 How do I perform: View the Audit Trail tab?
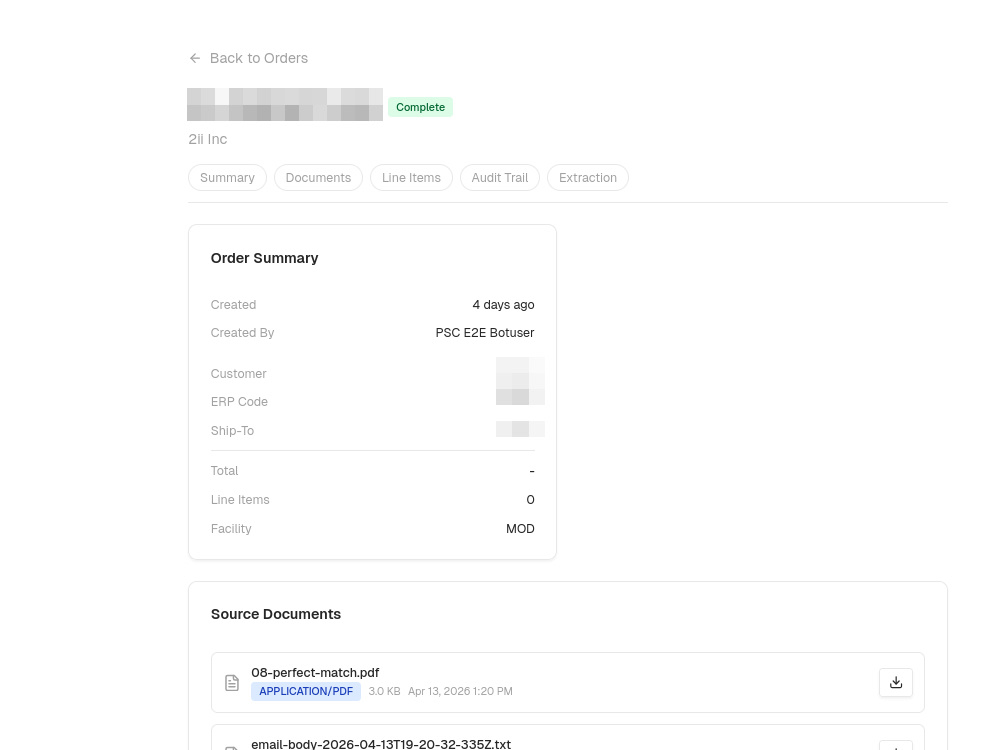(500, 177)
